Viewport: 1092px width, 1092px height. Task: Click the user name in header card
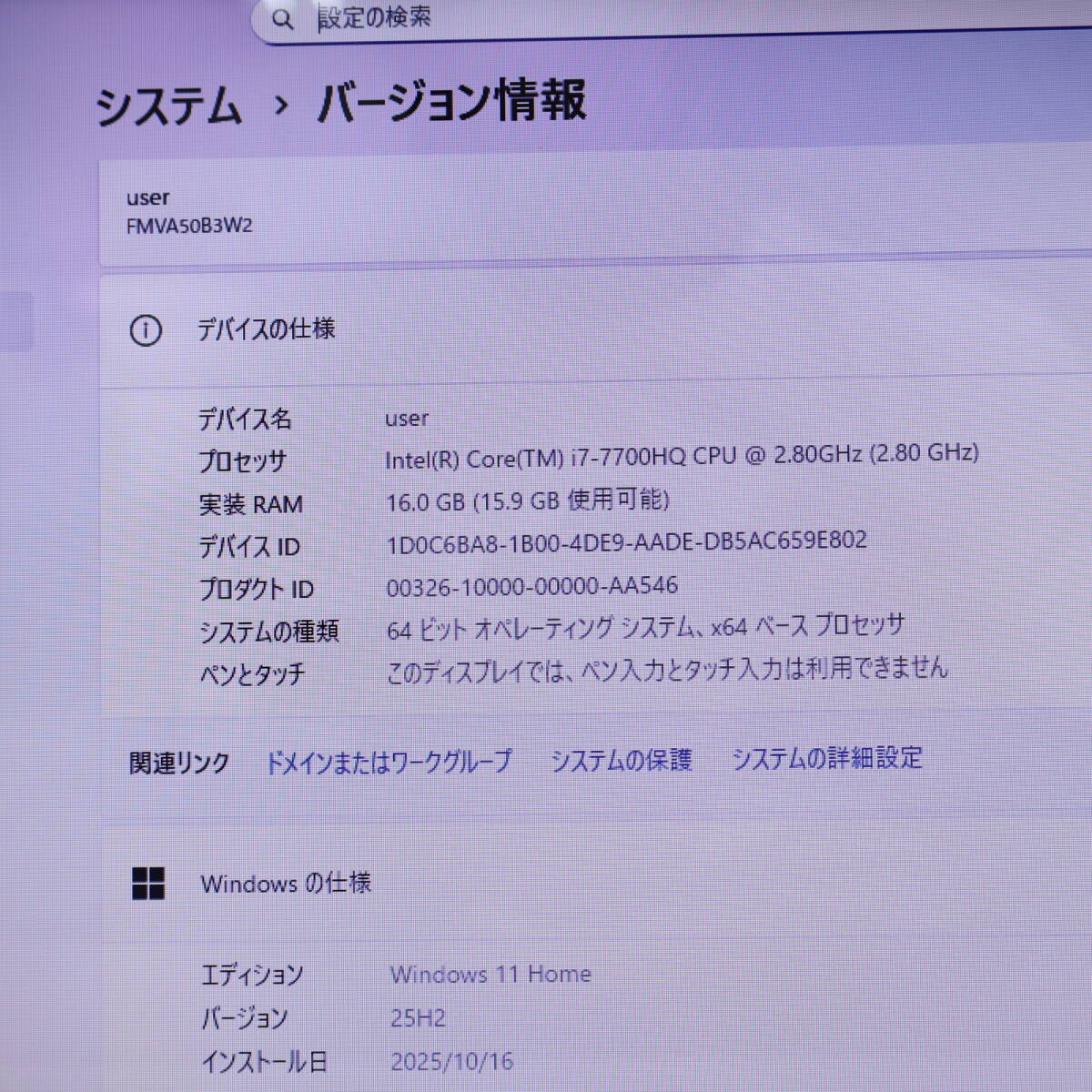pos(147,197)
